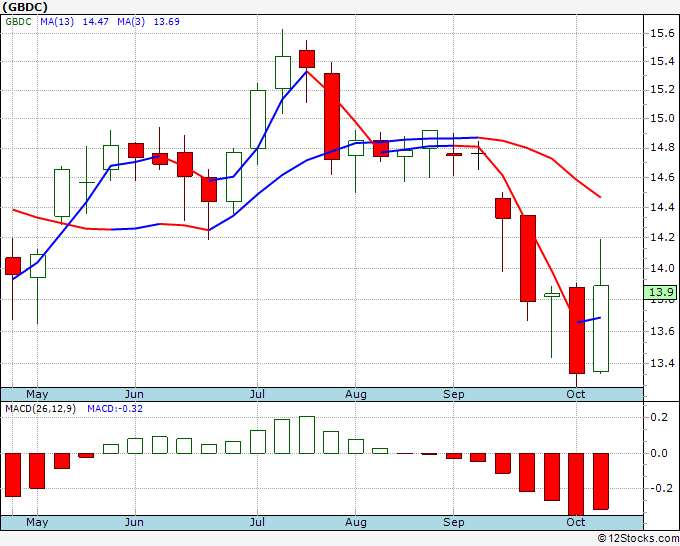Click Sep on the price chart time axis
The width and height of the screenshot is (680, 546).
pyautogui.click(x=454, y=394)
